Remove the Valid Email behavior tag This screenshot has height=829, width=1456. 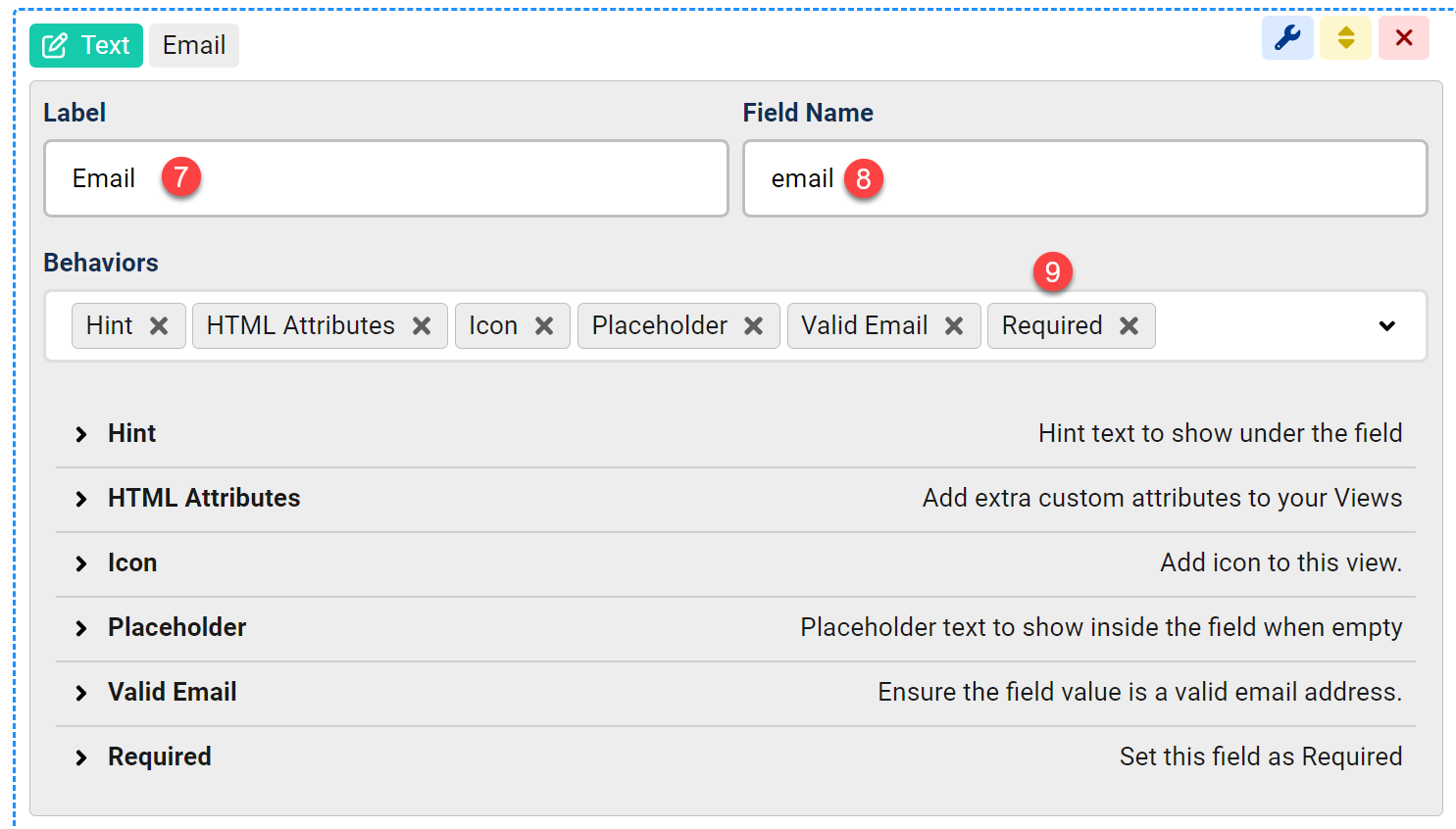click(953, 326)
